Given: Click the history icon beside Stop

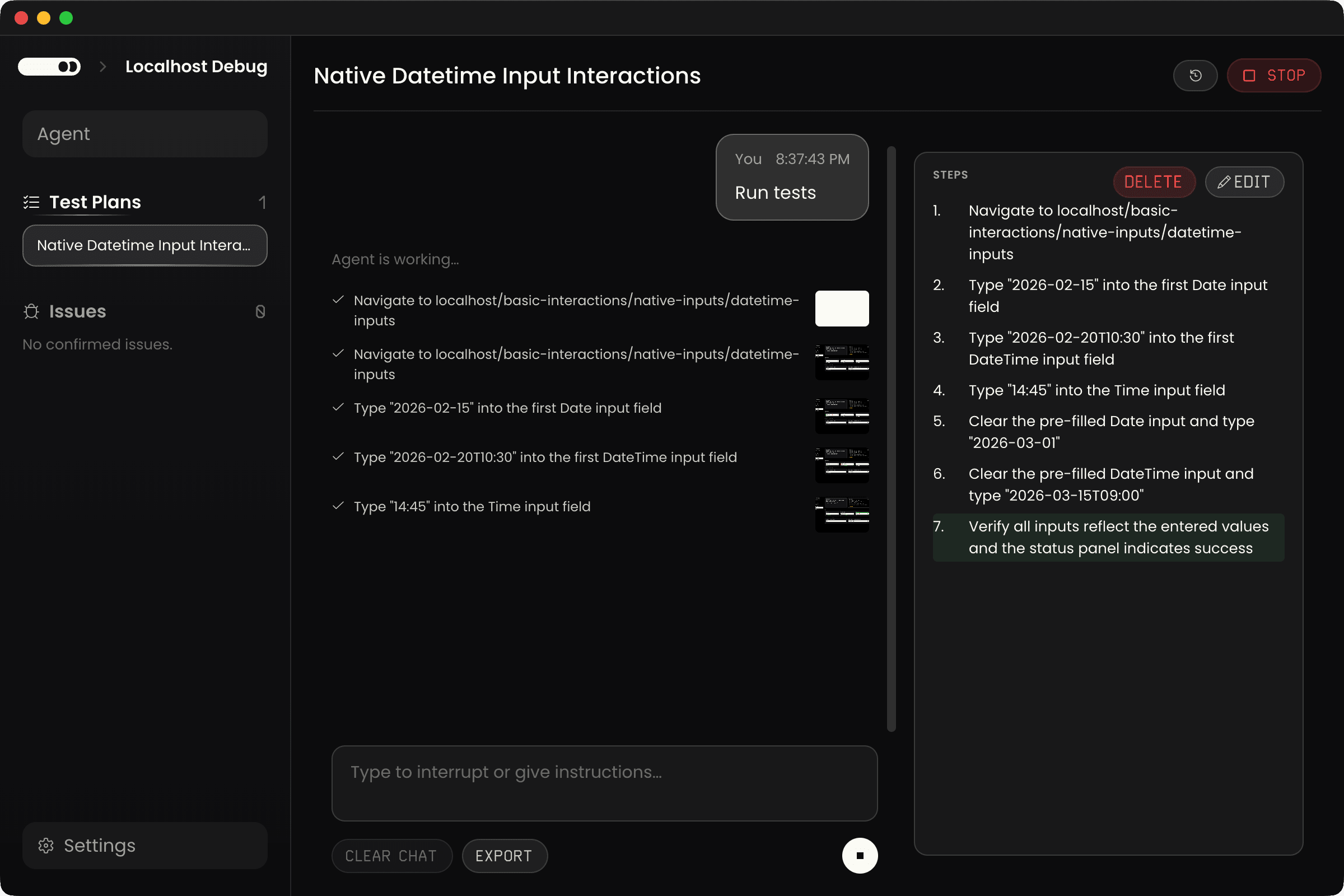Looking at the screenshot, I should [1195, 76].
